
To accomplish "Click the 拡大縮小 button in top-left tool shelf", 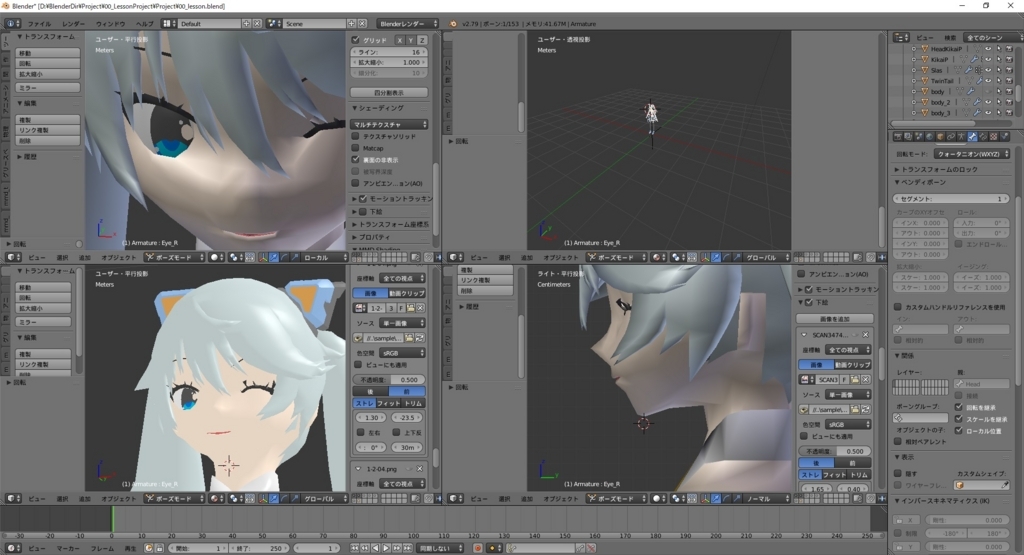I will [48, 74].
